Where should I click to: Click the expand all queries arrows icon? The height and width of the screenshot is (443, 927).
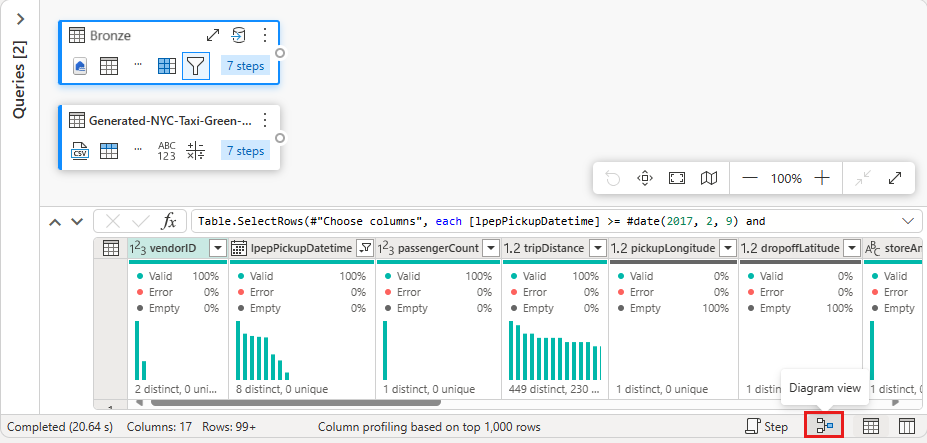tap(895, 178)
